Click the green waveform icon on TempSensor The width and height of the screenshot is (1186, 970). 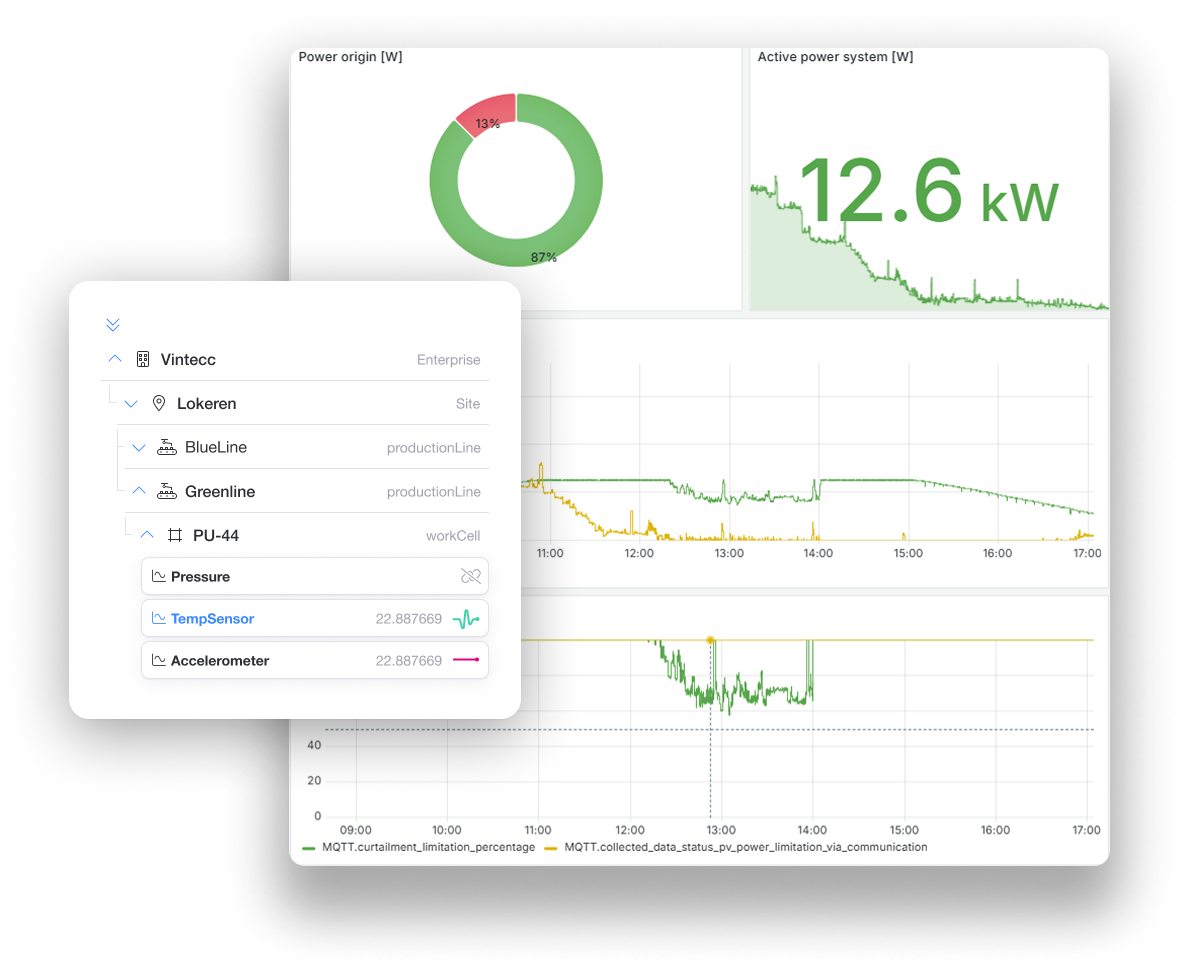466,619
